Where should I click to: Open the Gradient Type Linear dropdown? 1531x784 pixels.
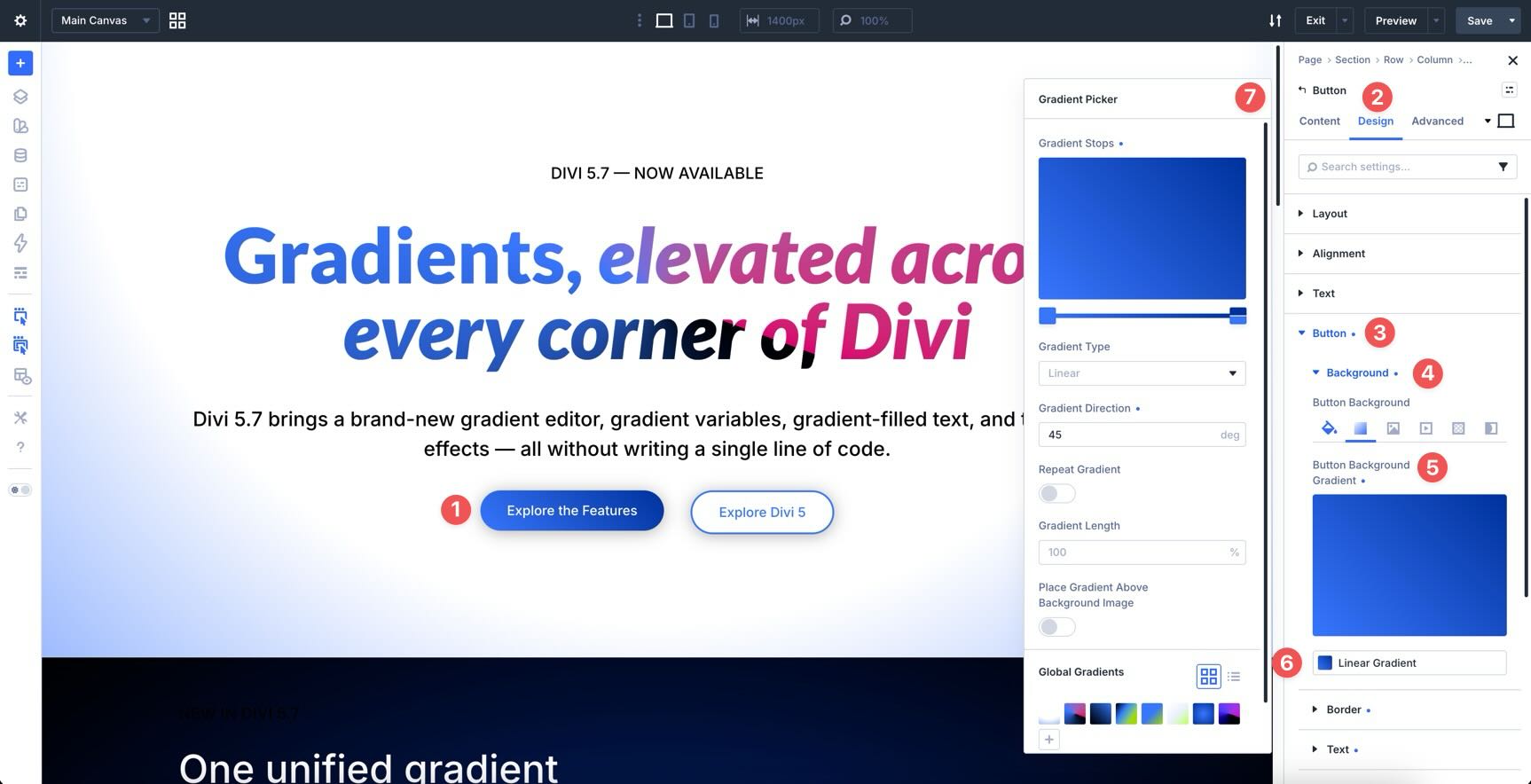(x=1142, y=373)
